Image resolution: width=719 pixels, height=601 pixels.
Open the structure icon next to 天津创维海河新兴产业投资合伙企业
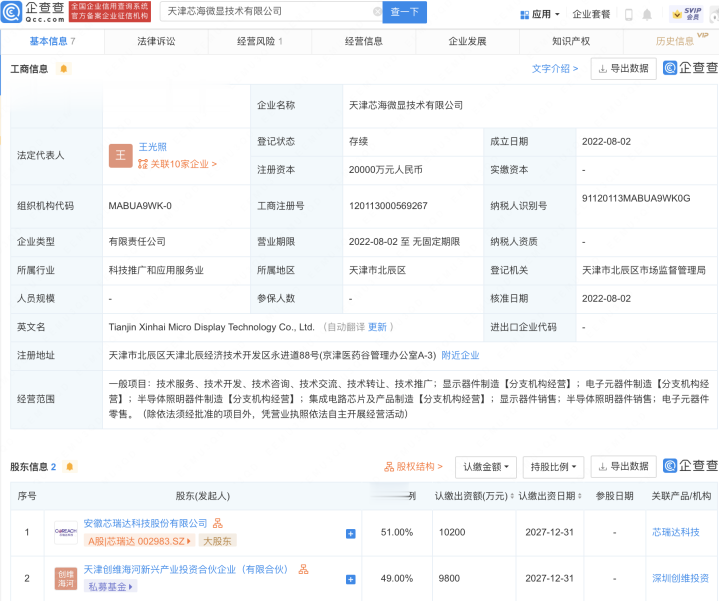[x=304, y=569]
